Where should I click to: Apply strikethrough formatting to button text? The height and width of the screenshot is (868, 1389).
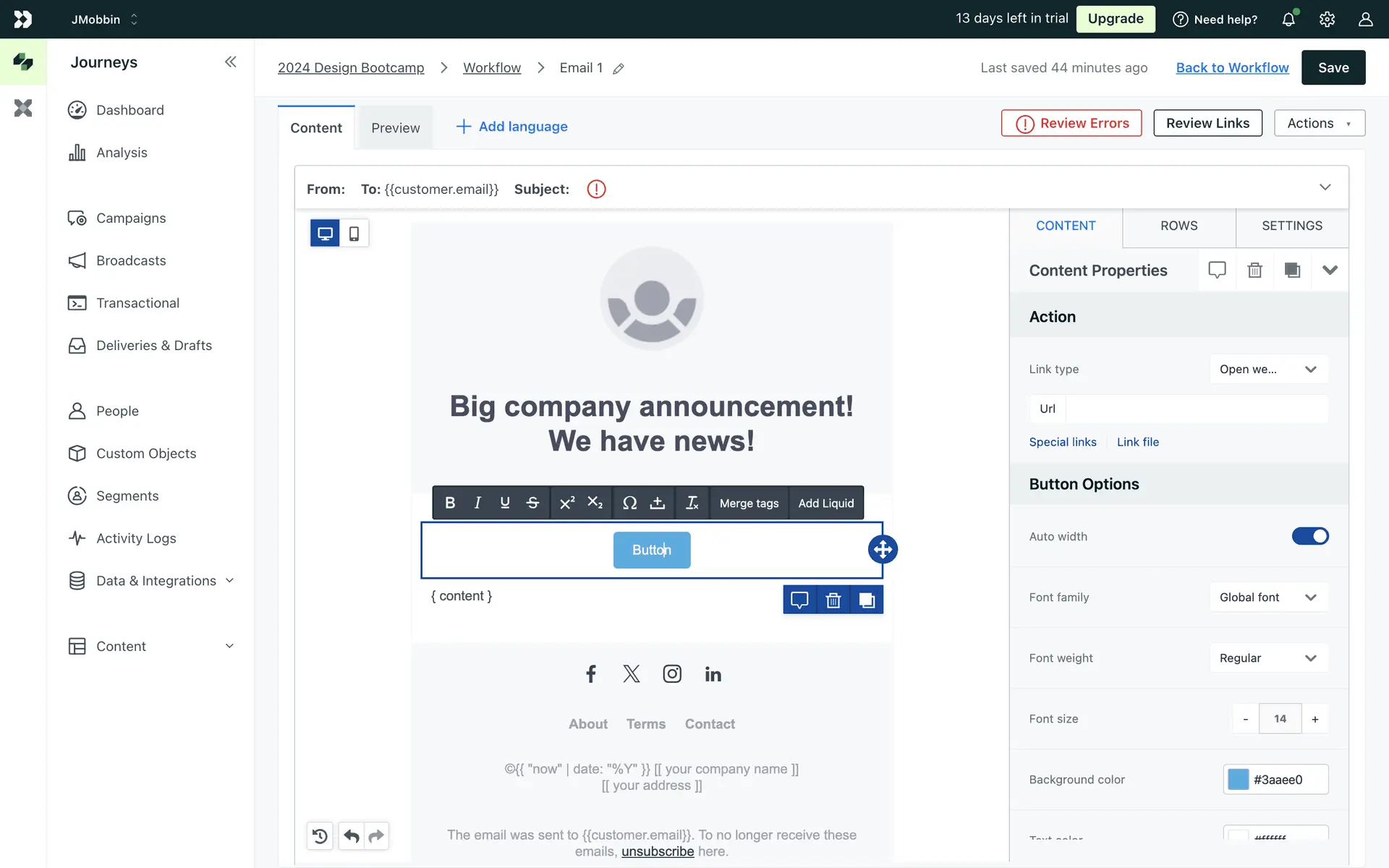(532, 503)
